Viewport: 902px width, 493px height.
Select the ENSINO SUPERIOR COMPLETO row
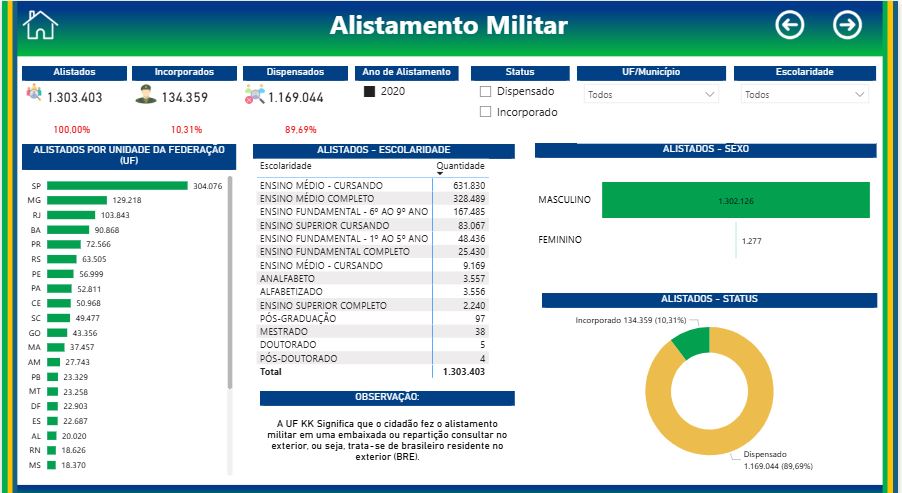(x=372, y=305)
